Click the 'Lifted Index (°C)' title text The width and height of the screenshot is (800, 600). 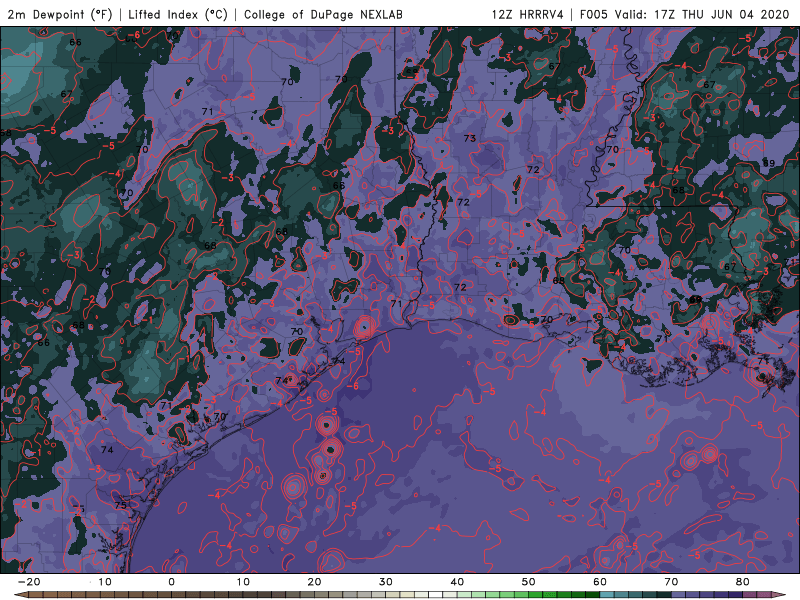(178, 14)
